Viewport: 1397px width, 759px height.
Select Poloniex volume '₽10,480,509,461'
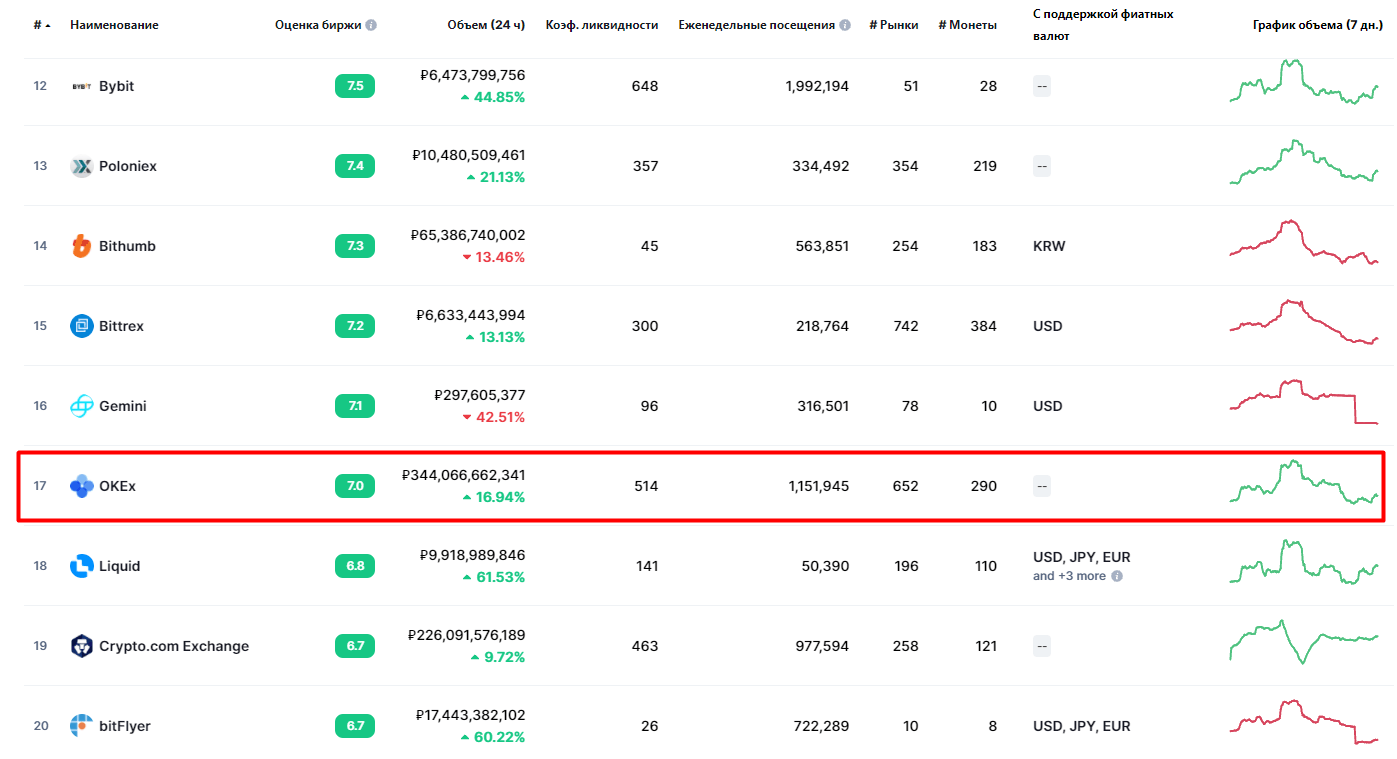coord(469,155)
